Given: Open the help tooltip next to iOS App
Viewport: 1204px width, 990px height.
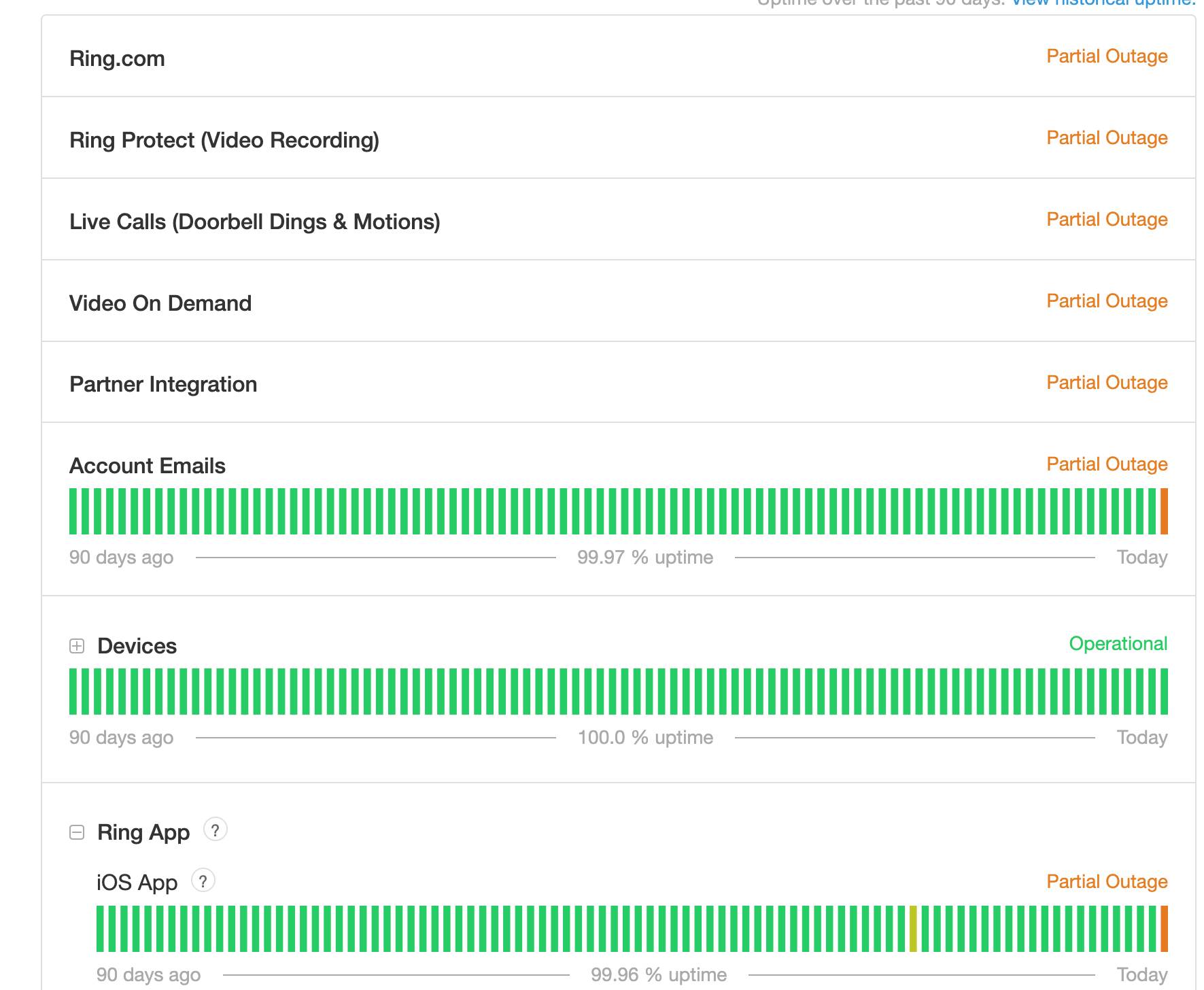Looking at the screenshot, I should (x=202, y=880).
